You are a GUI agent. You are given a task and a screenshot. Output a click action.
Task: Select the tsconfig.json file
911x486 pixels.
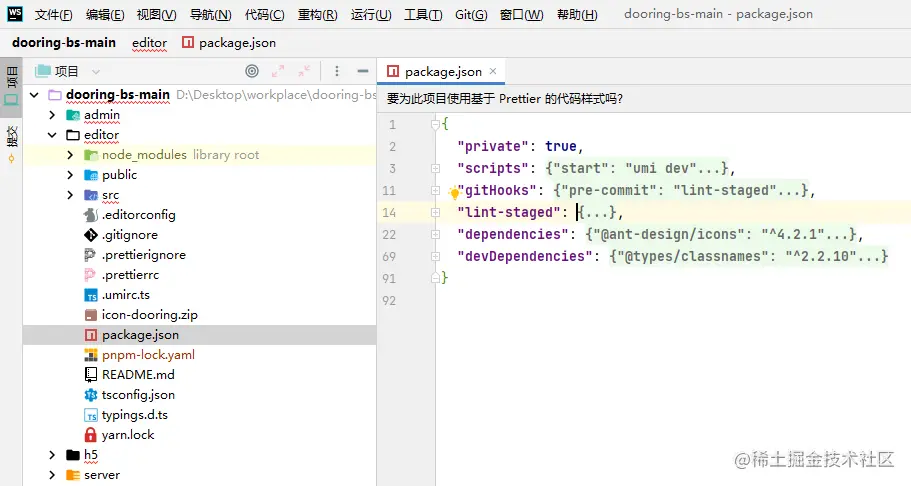tap(129, 395)
